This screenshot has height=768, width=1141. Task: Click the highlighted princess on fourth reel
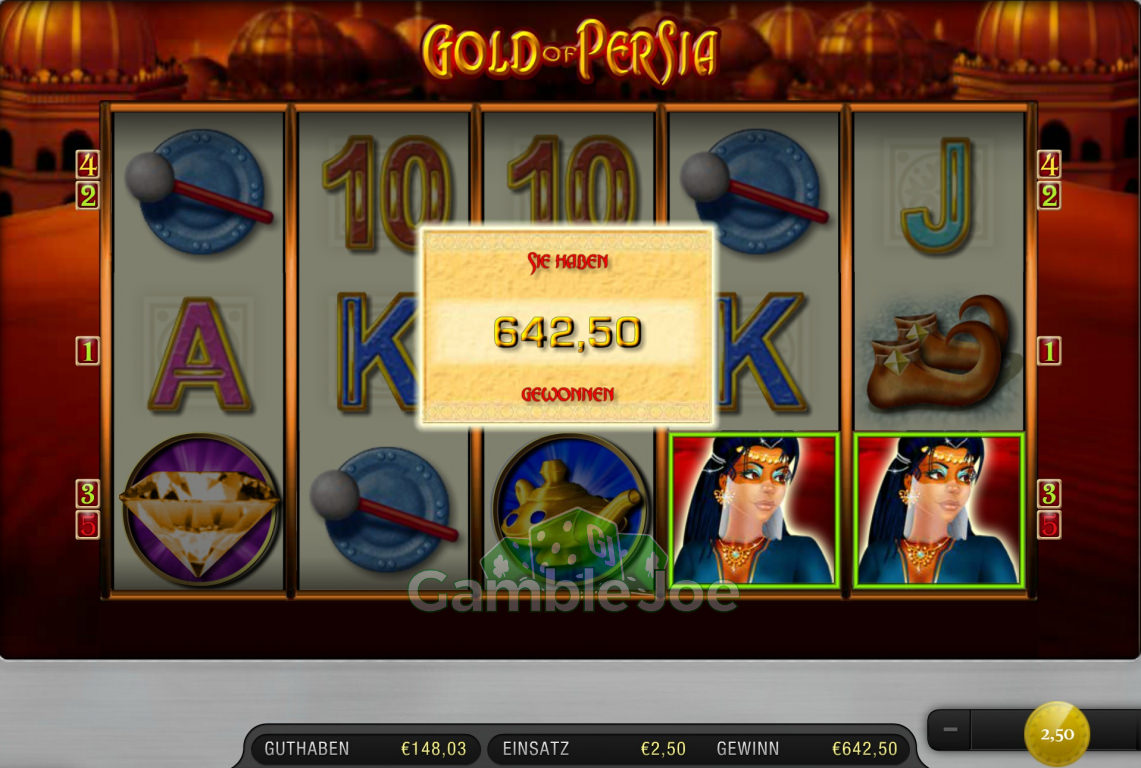click(754, 510)
